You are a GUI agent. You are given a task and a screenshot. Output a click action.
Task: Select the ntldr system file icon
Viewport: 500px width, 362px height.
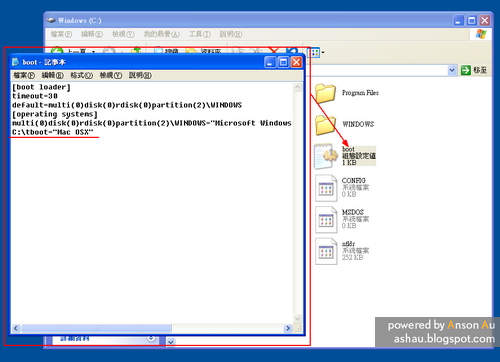326,251
